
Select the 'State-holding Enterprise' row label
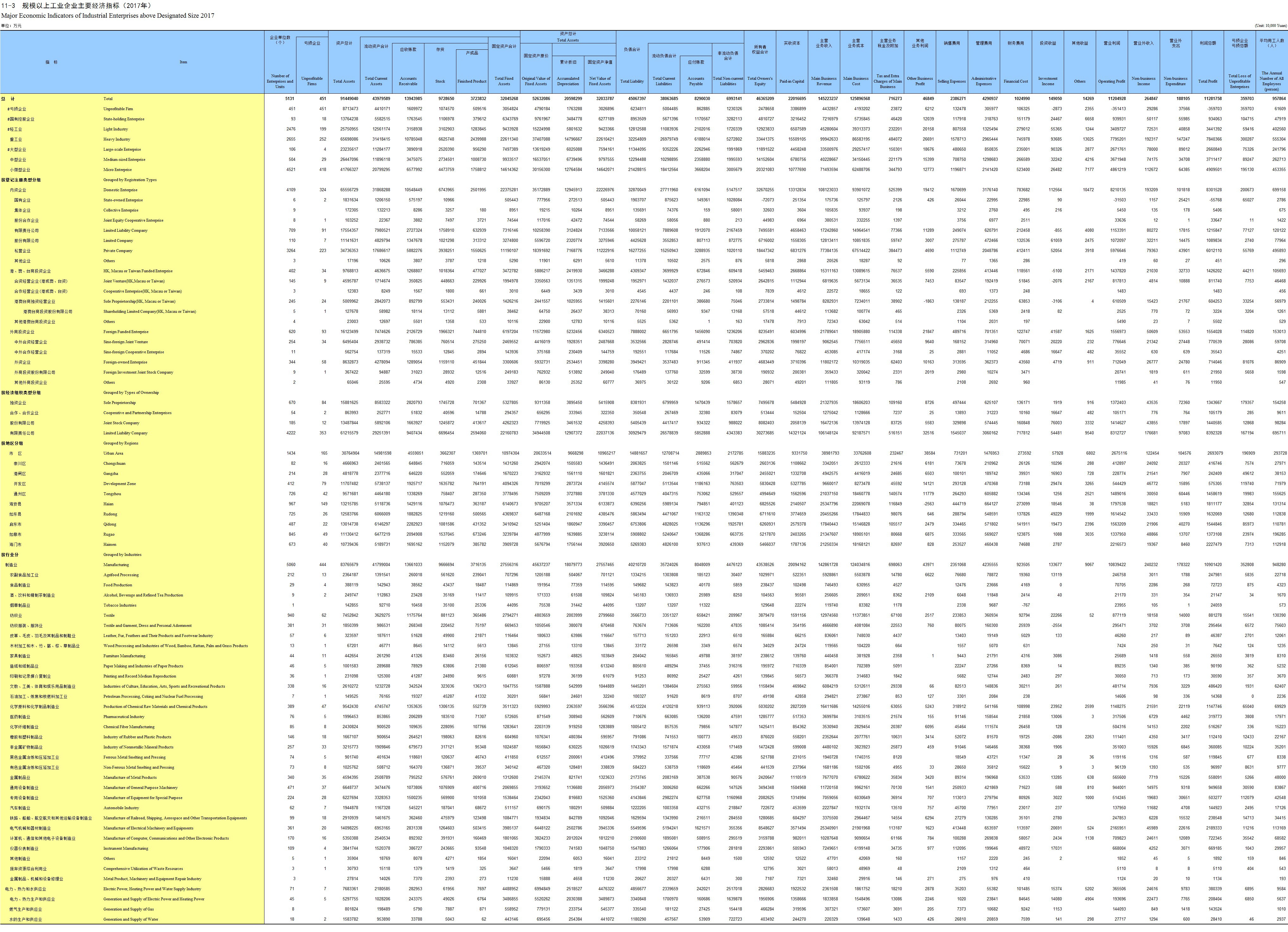(124, 119)
